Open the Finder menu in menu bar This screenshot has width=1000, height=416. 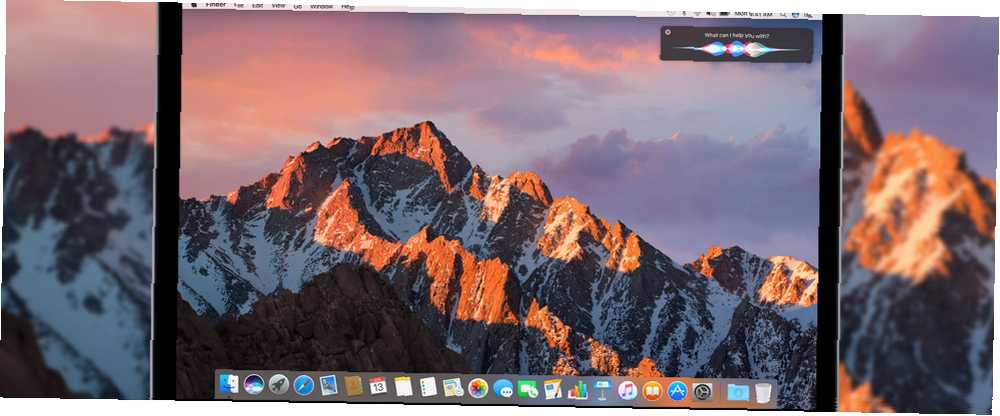[x=215, y=4]
